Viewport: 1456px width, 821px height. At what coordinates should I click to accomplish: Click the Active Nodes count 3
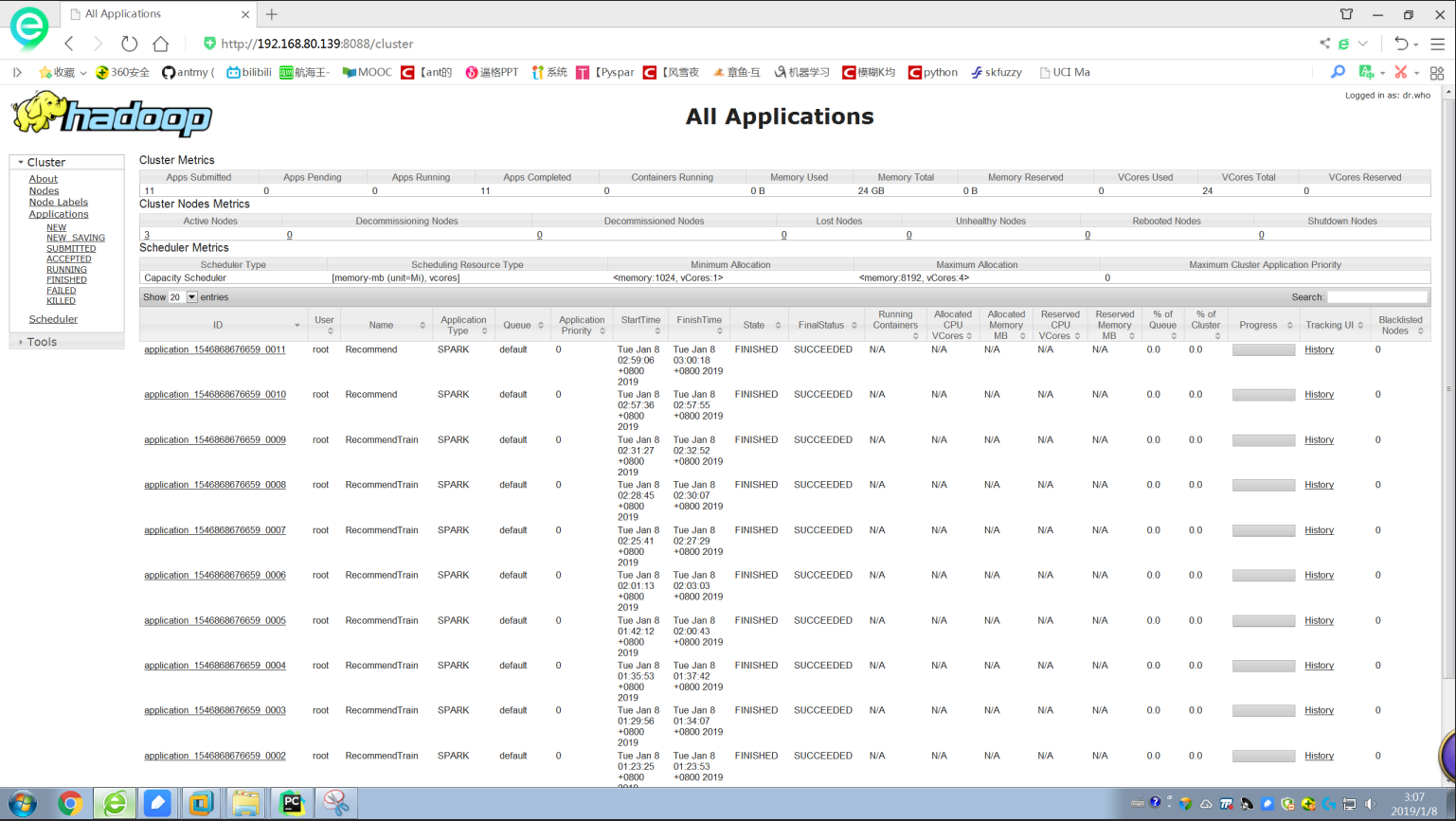point(147,235)
